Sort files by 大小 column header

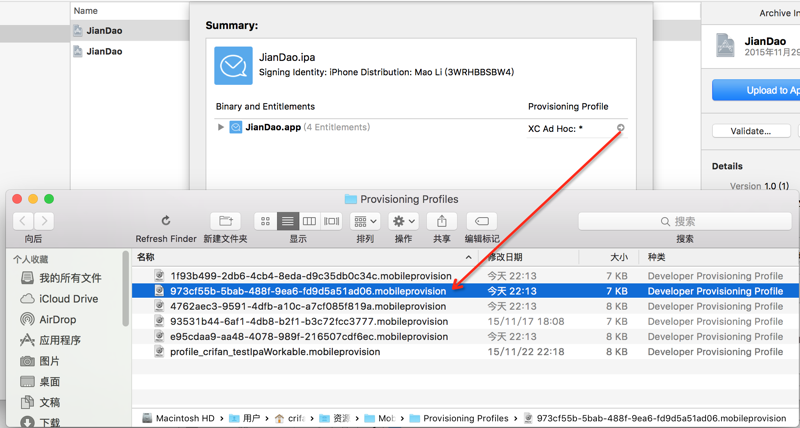609,257
